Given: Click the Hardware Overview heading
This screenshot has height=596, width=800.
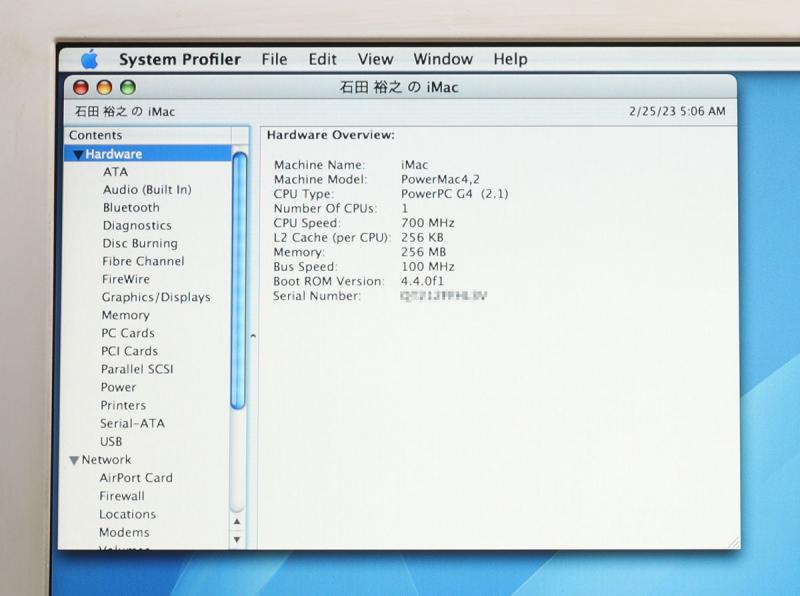Looking at the screenshot, I should pyautogui.click(x=331, y=135).
